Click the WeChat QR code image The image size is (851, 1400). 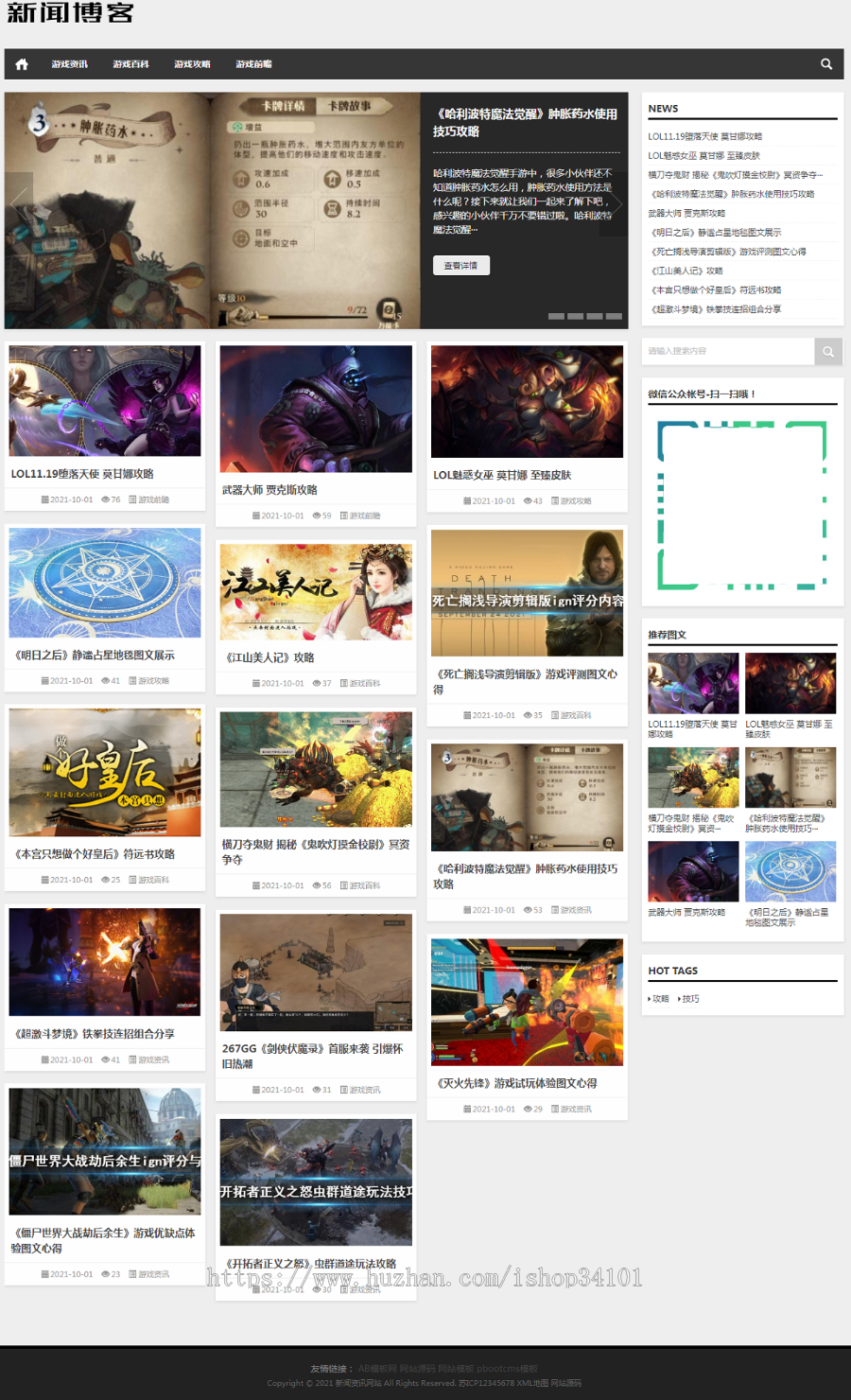tap(742, 504)
